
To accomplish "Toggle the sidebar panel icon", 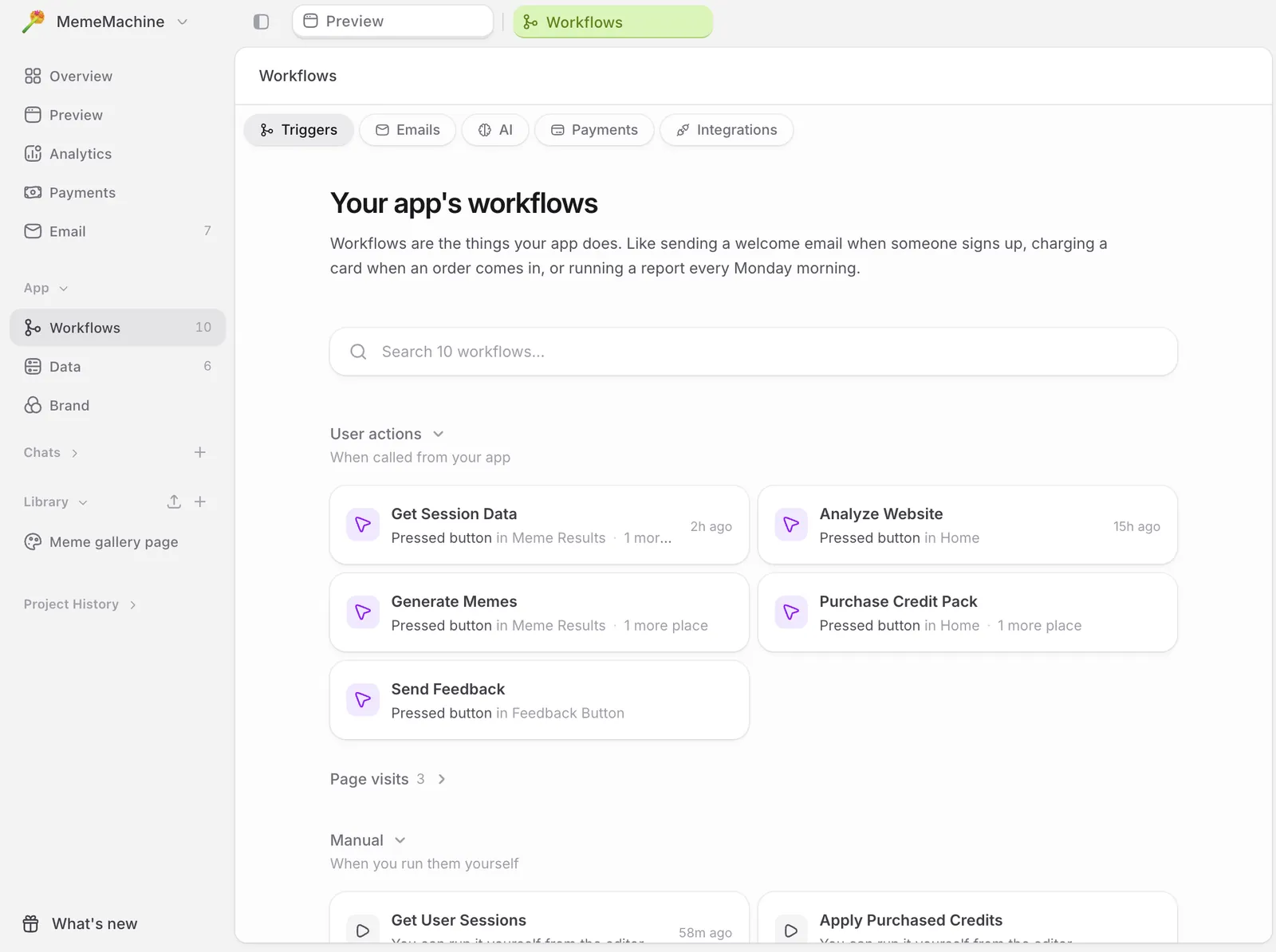I will [x=261, y=22].
